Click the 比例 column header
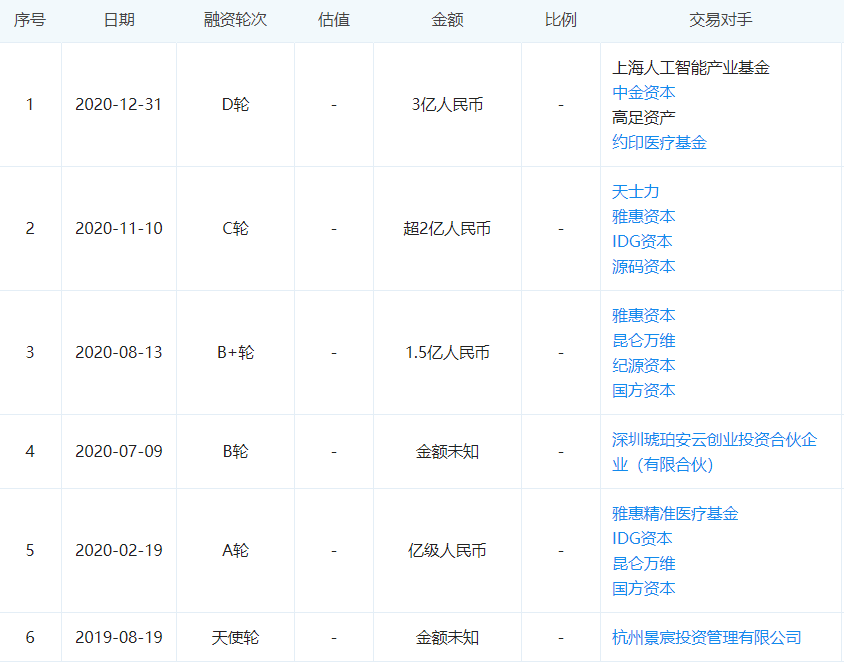Viewport: 844px width, 666px height. point(560,20)
